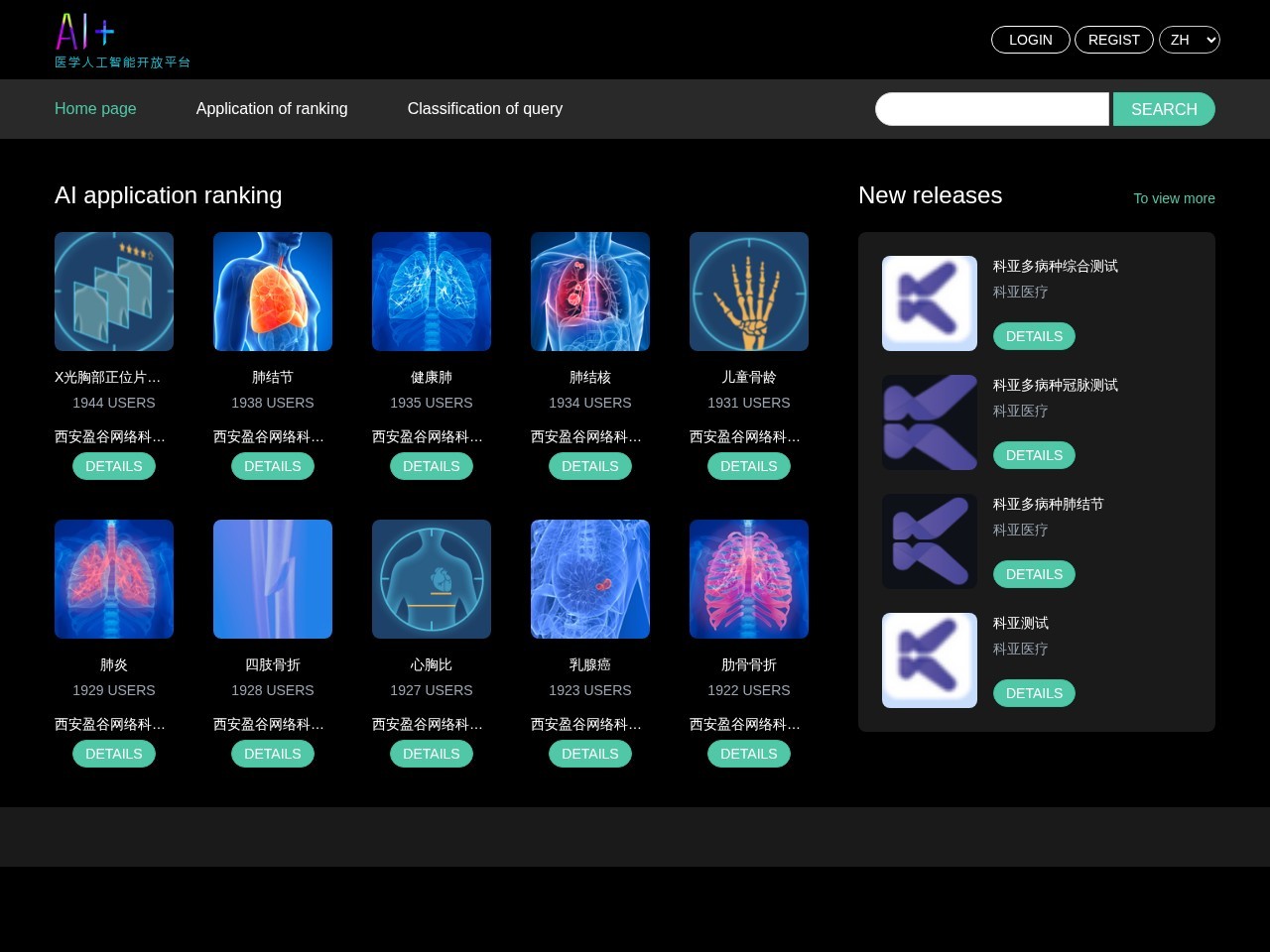Click the 肺结核 tuberculosis app icon

pyautogui.click(x=590, y=292)
